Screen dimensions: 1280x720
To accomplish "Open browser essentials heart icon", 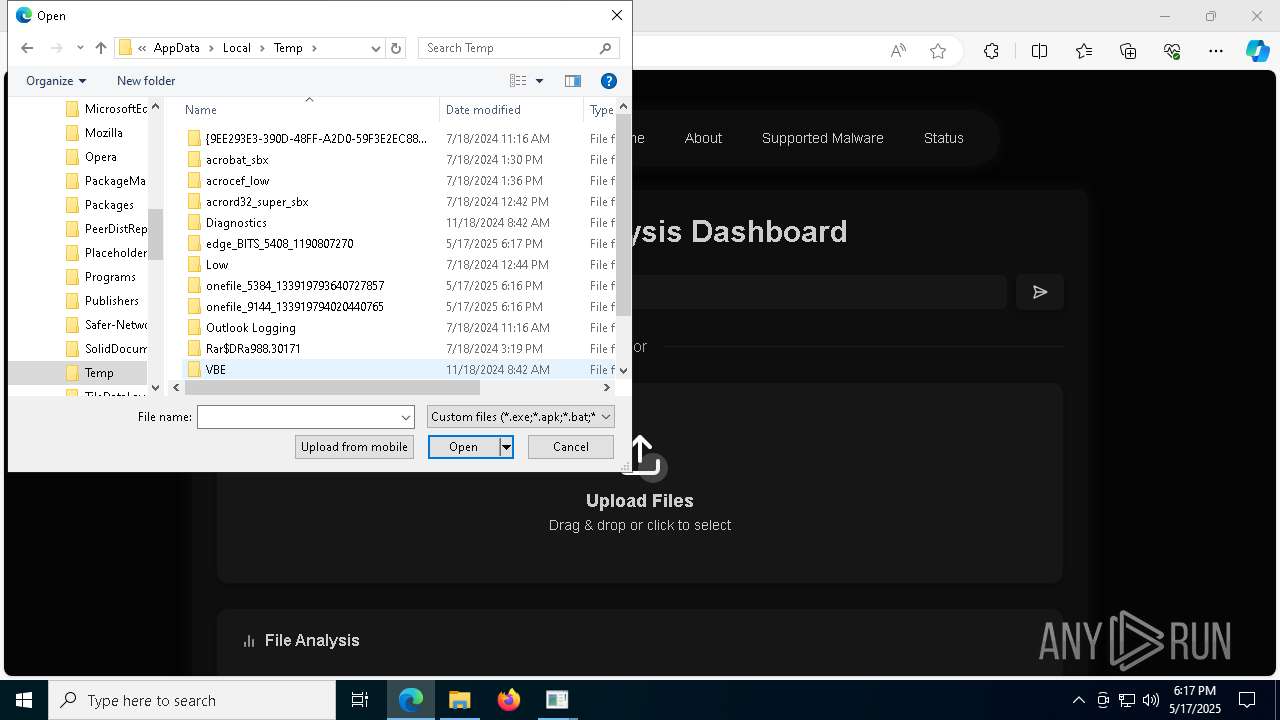I will point(1172,51).
